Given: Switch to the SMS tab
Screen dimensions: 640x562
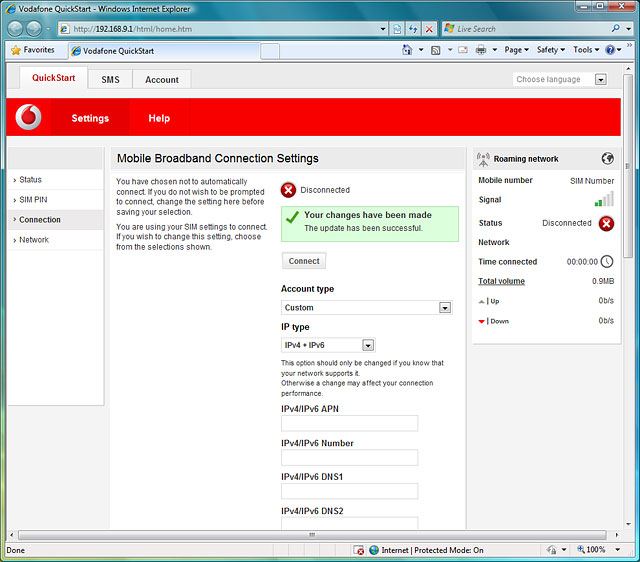Looking at the screenshot, I should 110,79.
